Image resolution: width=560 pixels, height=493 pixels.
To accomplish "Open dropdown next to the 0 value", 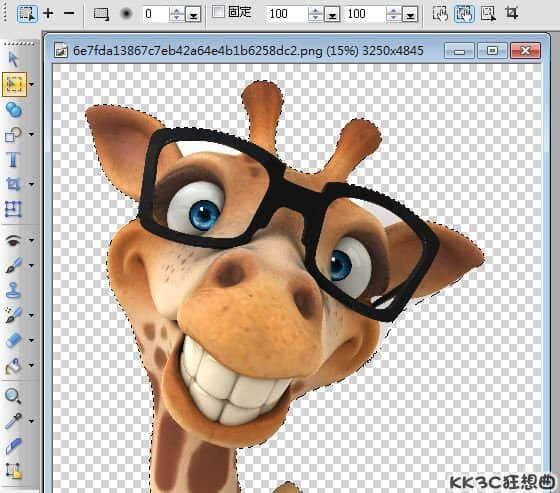I will pyautogui.click(x=193, y=14).
